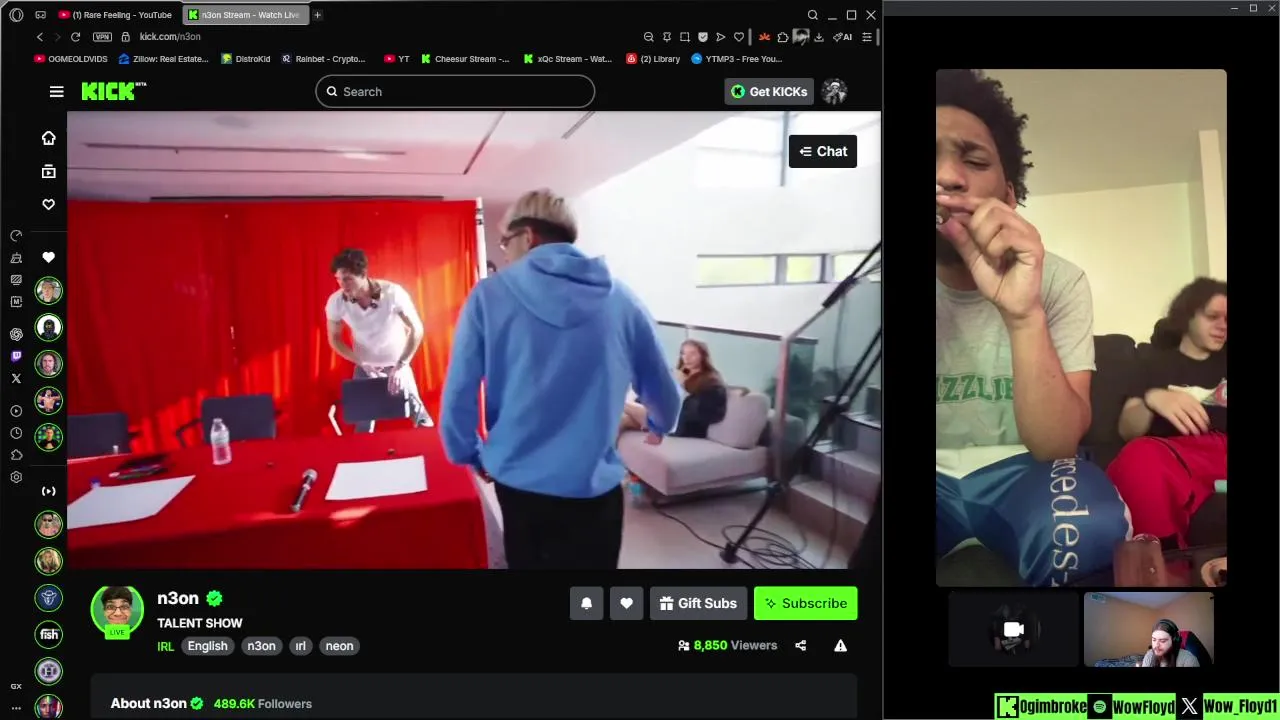Toggle the VPN badge in address bar
1280x720 pixels.
click(x=102, y=37)
